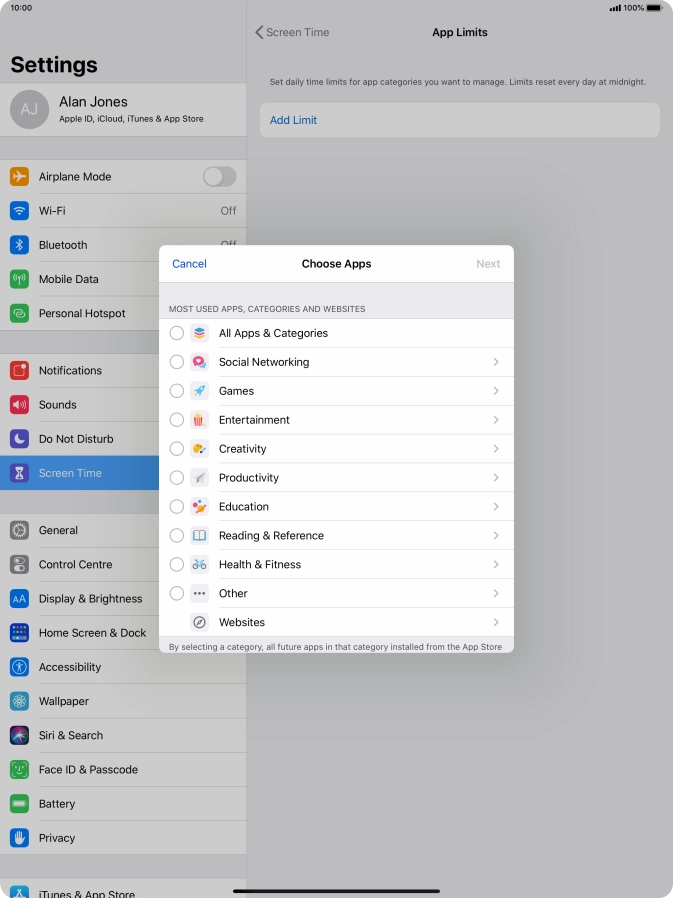Click the Privacy hand icon
Viewport: 673px width, 898px height.
tap(19, 838)
